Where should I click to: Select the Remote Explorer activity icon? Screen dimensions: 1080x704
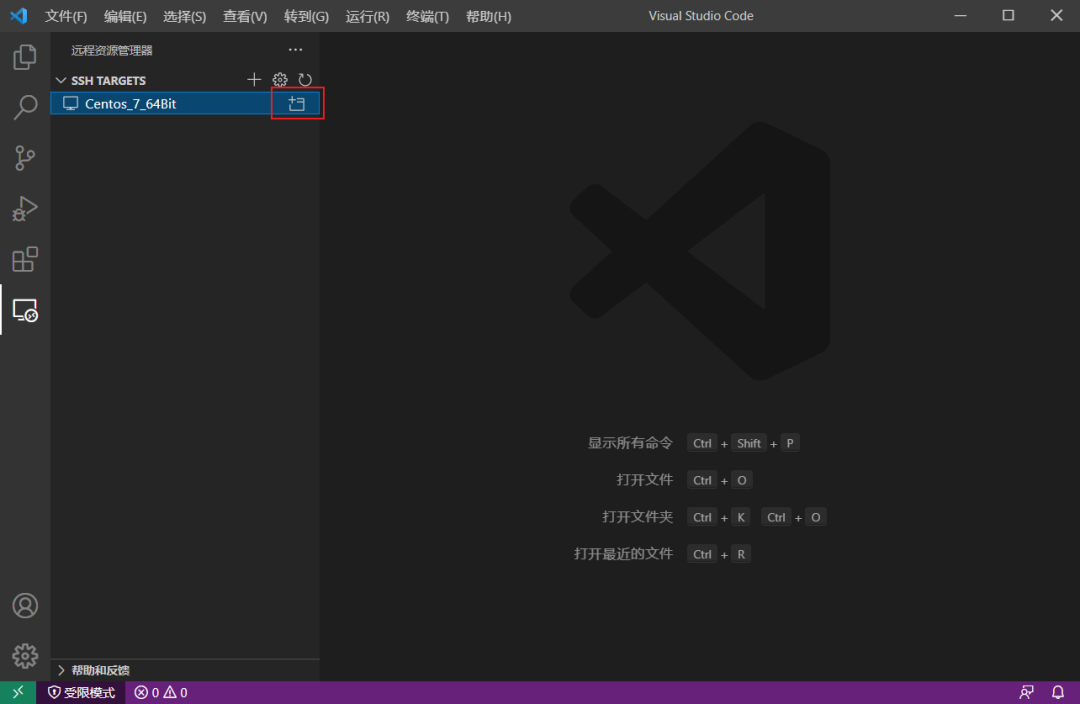point(25,311)
